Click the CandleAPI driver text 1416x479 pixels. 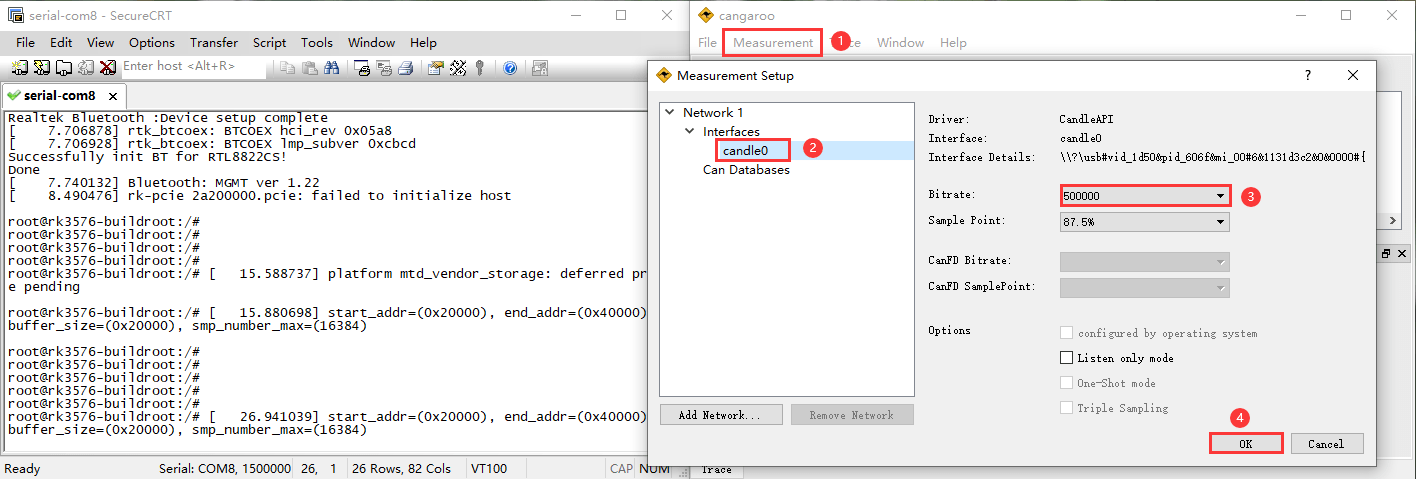coord(1086,119)
